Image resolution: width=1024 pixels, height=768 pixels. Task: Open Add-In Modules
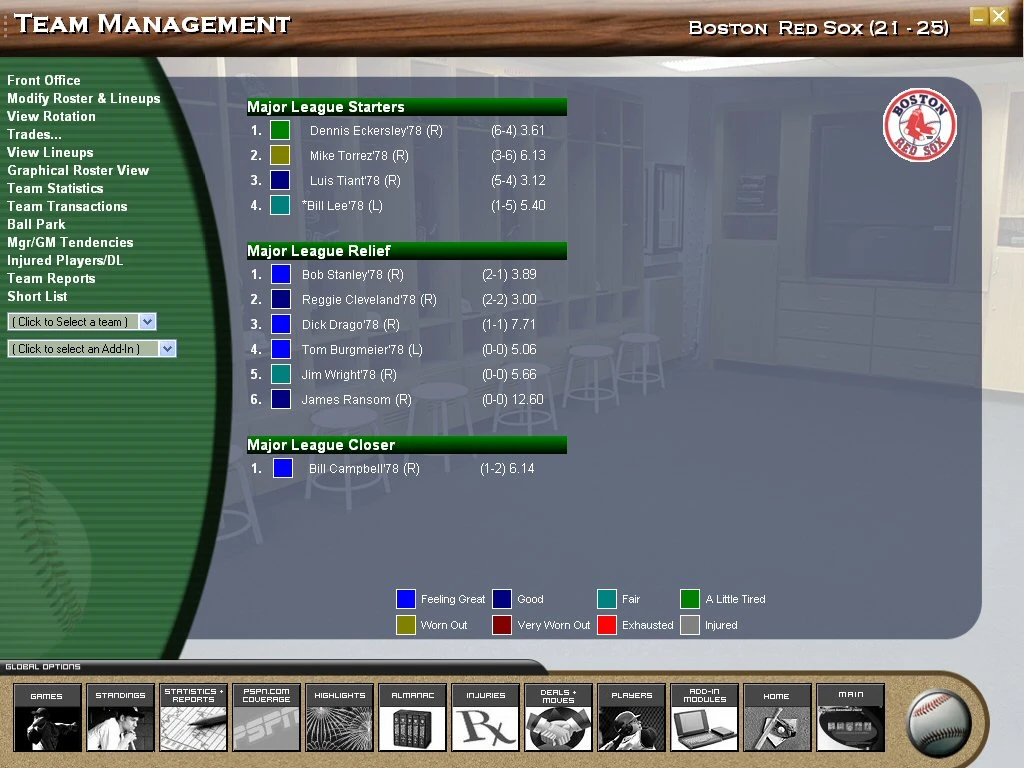[705, 717]
